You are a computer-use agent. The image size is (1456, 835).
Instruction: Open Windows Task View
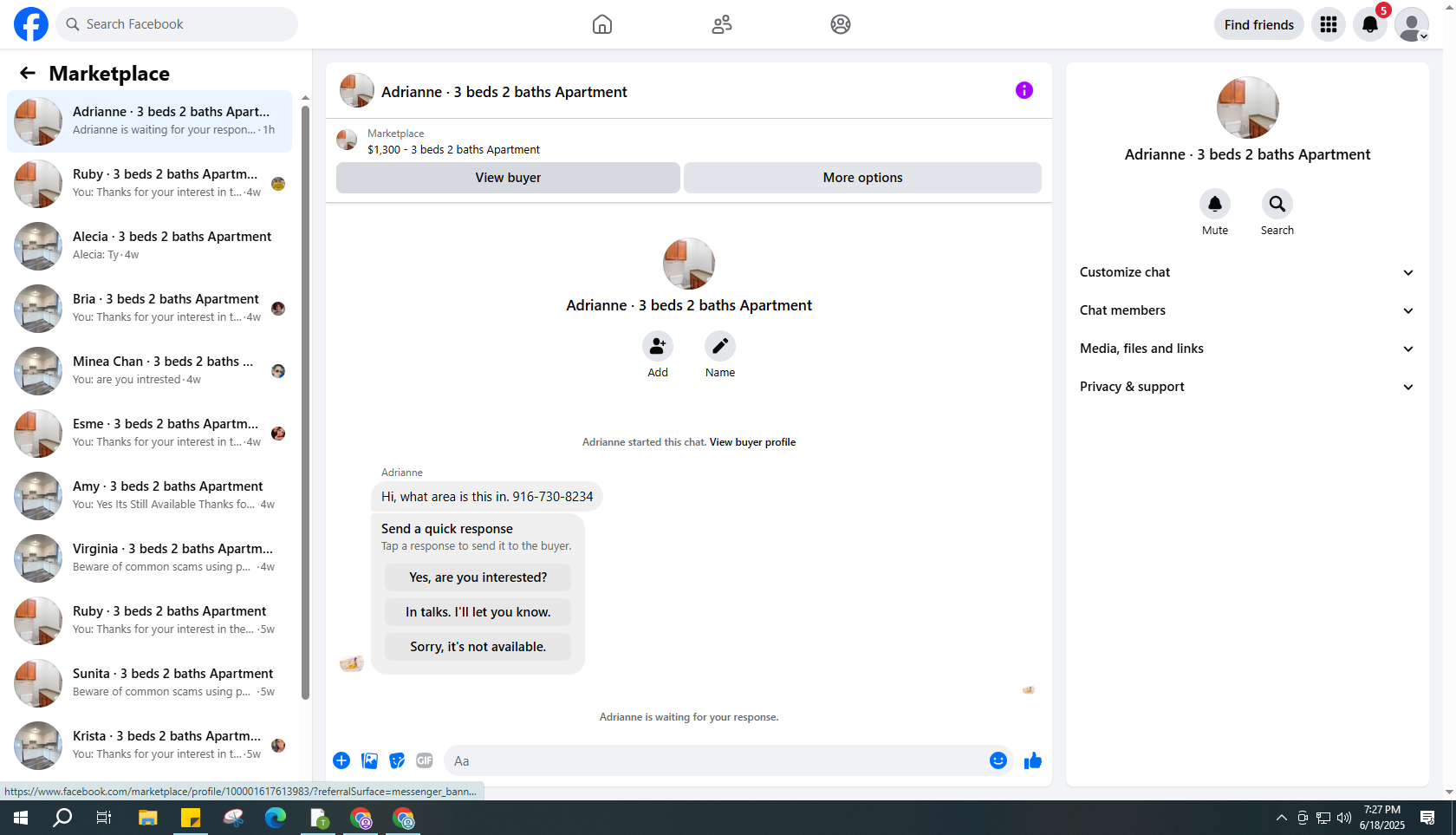(104, 818)
